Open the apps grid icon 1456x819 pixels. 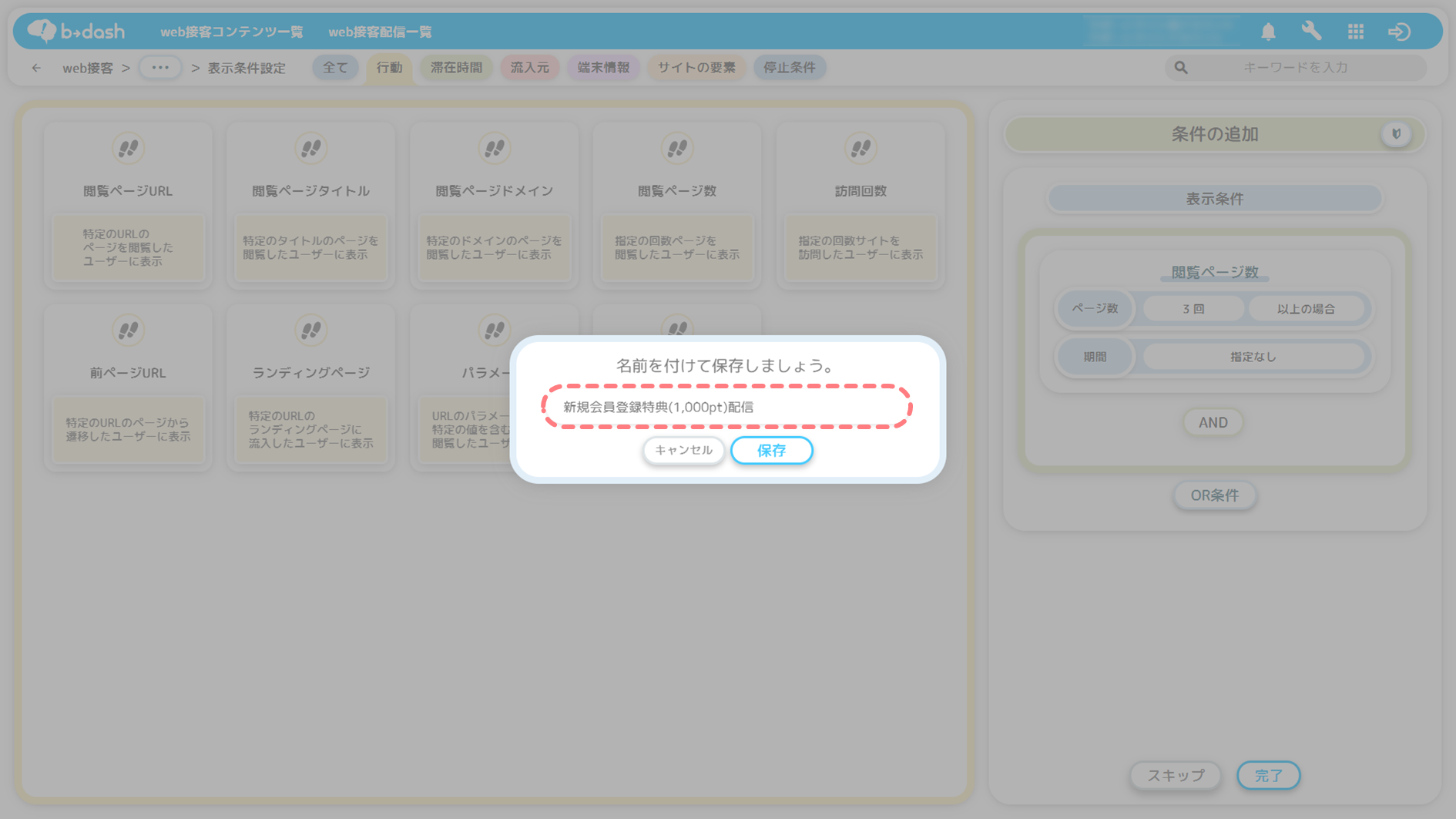[x=1356, y=32]
